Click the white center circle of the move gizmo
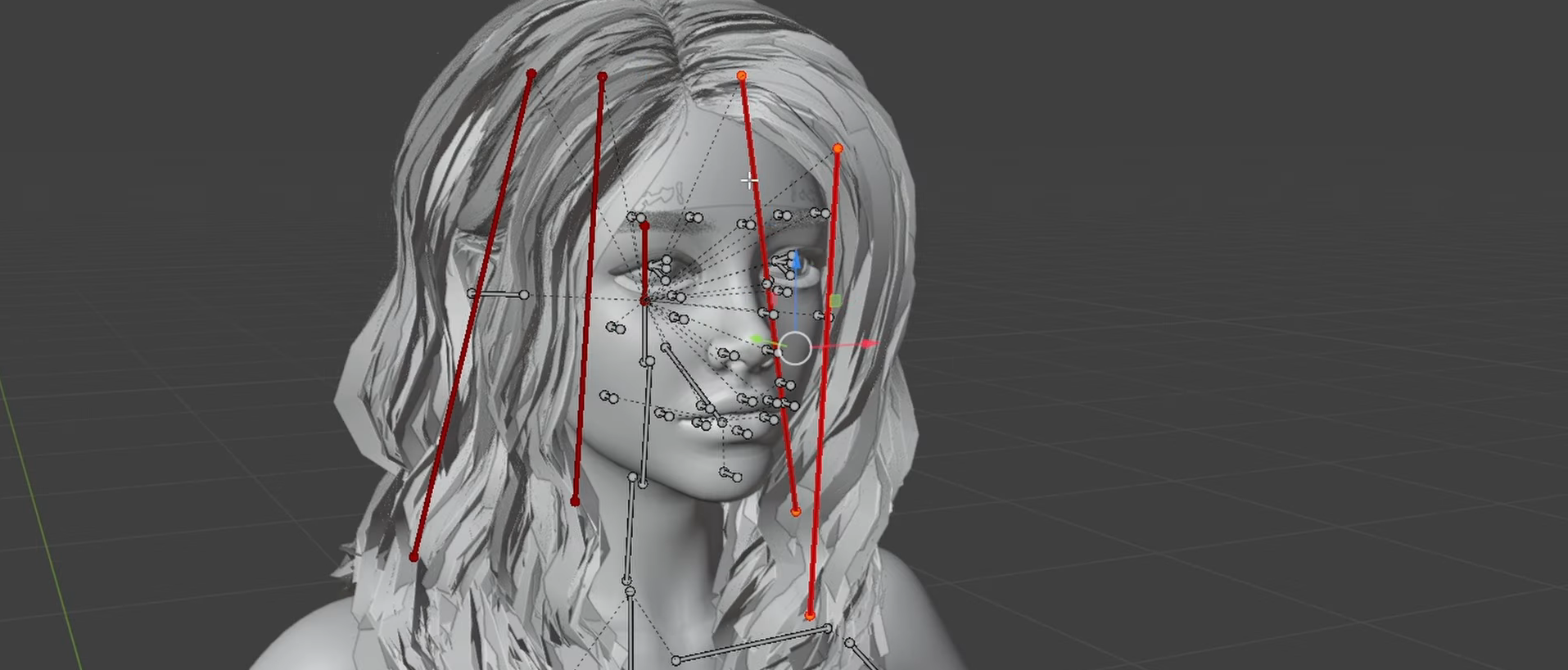The image size is (1568, 670). [x=795, y=348]
